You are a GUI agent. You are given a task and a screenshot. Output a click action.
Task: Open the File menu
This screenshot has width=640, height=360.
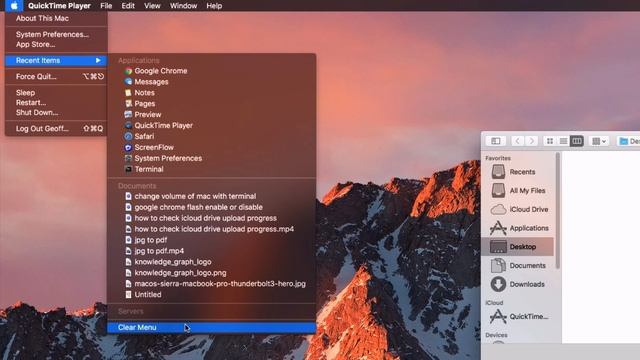pyautogui.click(x=106, y=6)
